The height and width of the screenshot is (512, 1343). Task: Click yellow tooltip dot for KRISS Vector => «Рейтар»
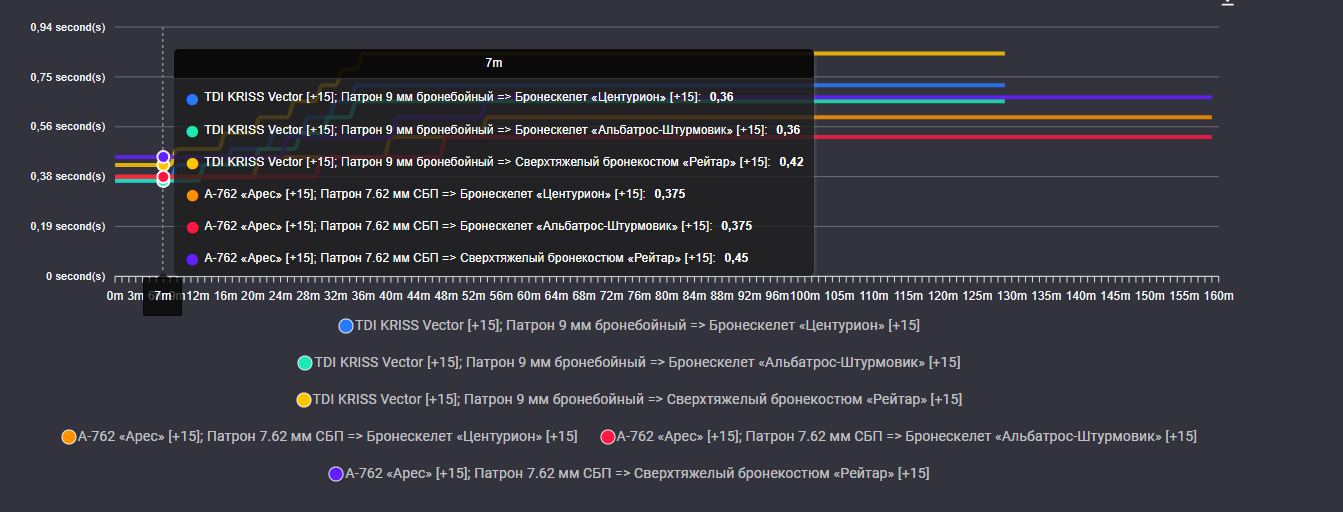192,163
